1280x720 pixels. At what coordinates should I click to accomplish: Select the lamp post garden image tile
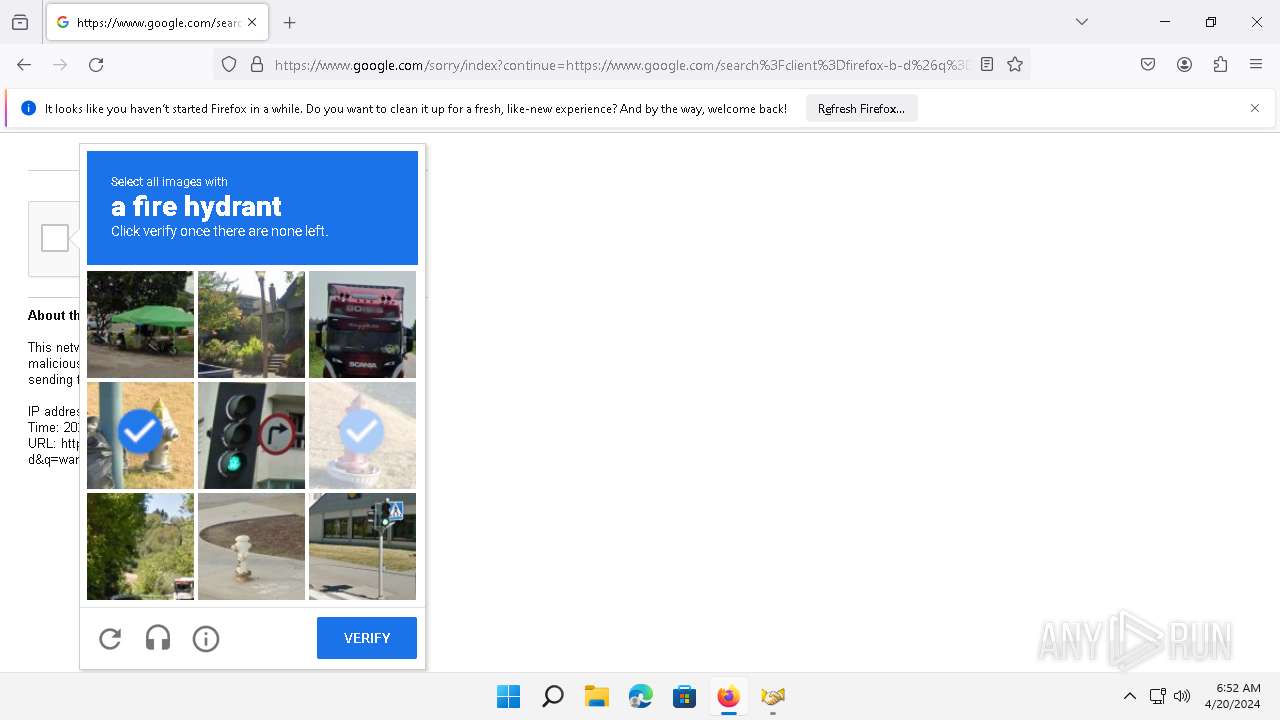coord(251,324)
